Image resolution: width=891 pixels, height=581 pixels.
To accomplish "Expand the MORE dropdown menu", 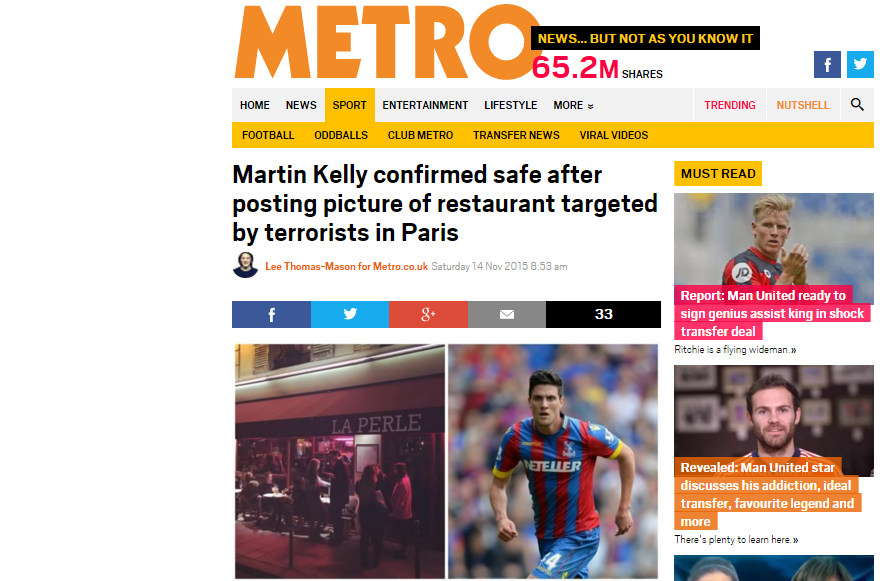I will (x=573, y=105).
